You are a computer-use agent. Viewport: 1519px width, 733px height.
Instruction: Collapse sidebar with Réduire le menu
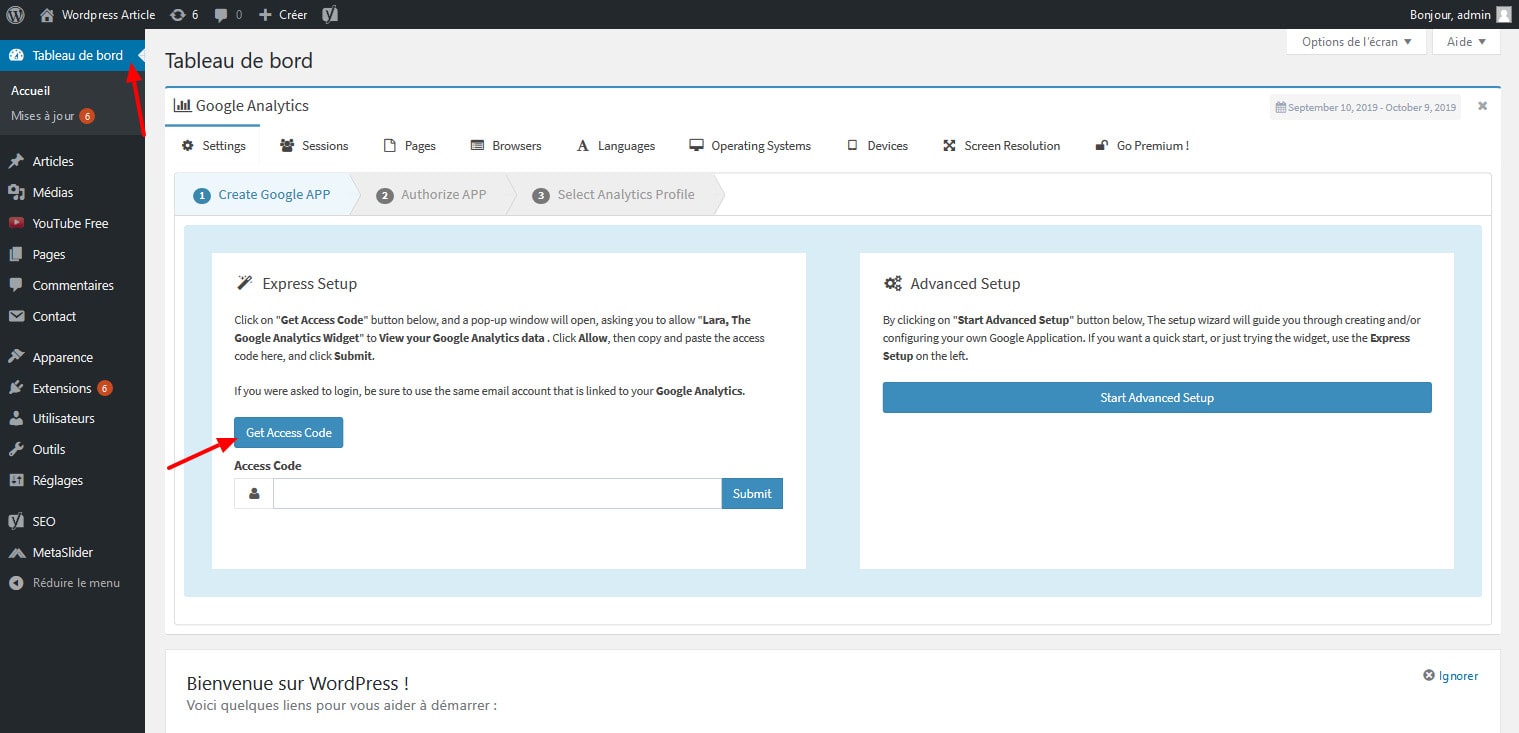[x=72, y=583]
